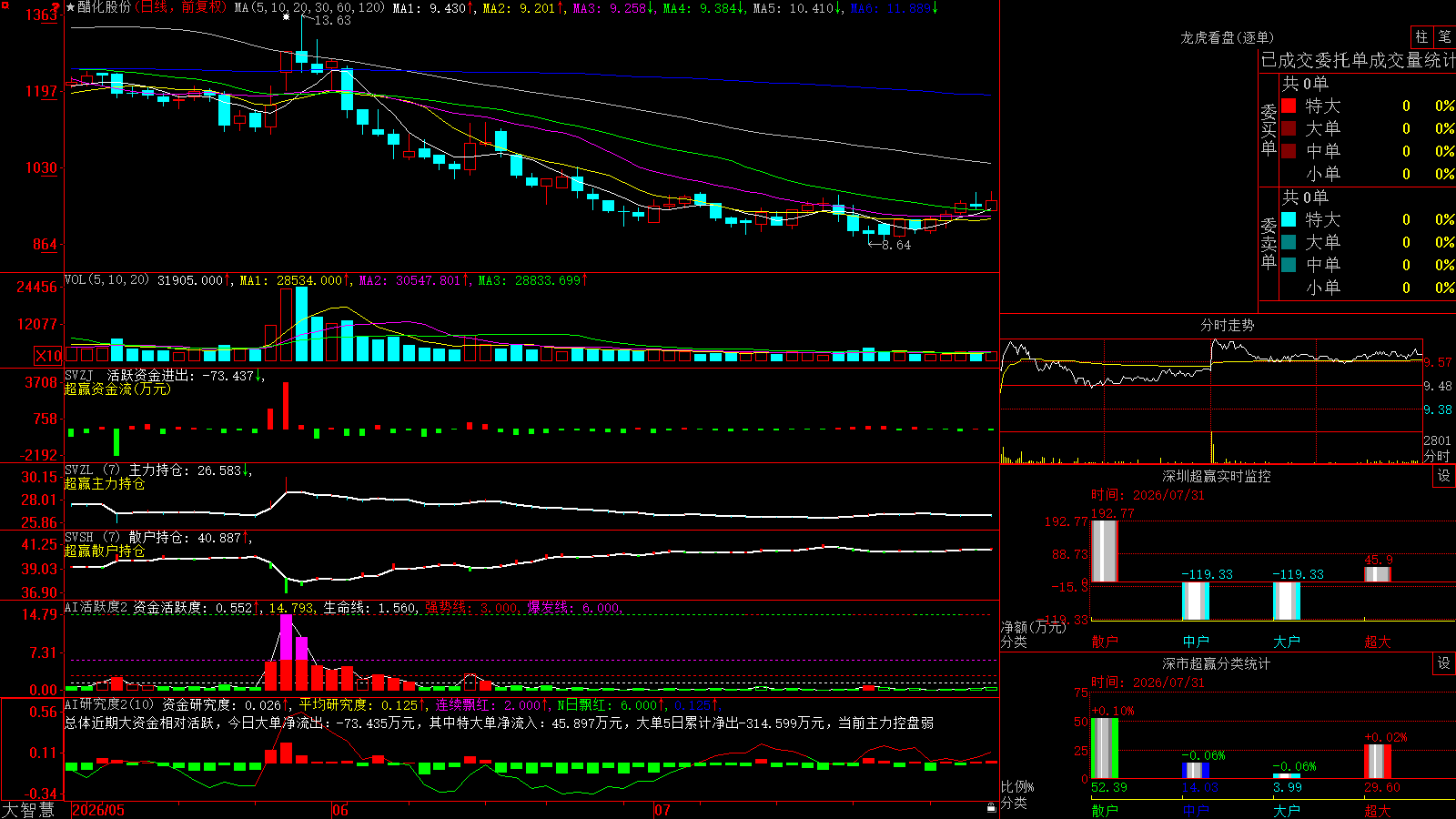Click the 2026/05 date label on the time axis

pos(98,810)
